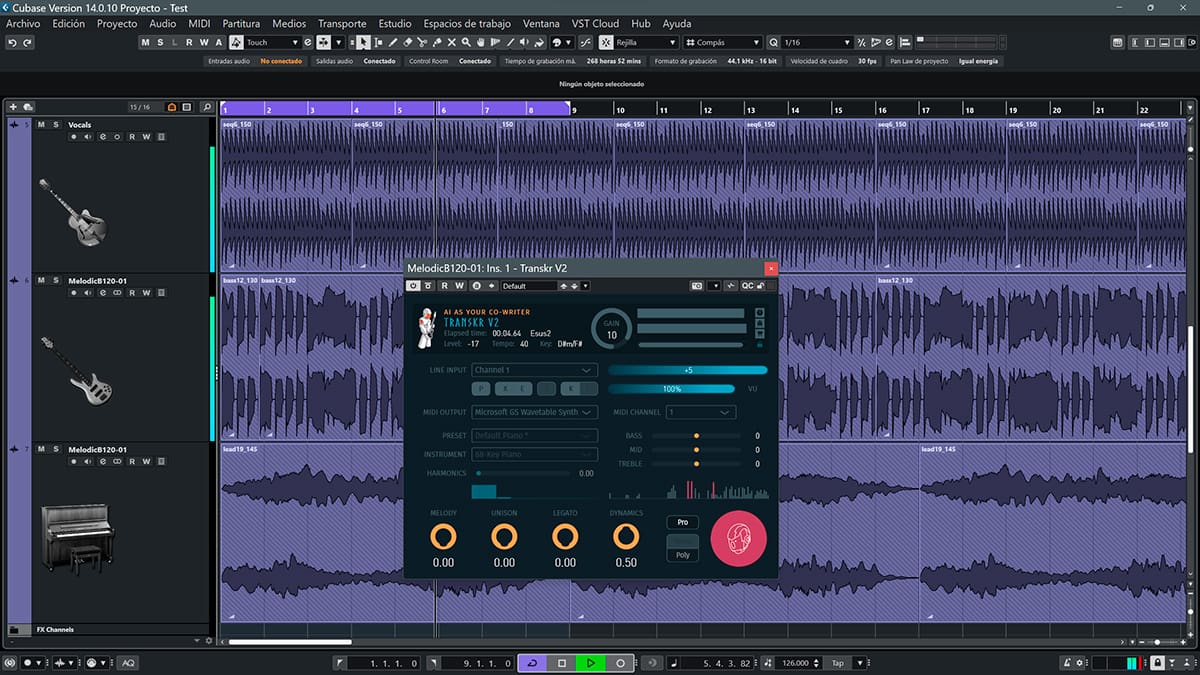Select the Split scissors tool
Image resolution: width=1200 pixels, height=675 pixels.
coord(423,42)
